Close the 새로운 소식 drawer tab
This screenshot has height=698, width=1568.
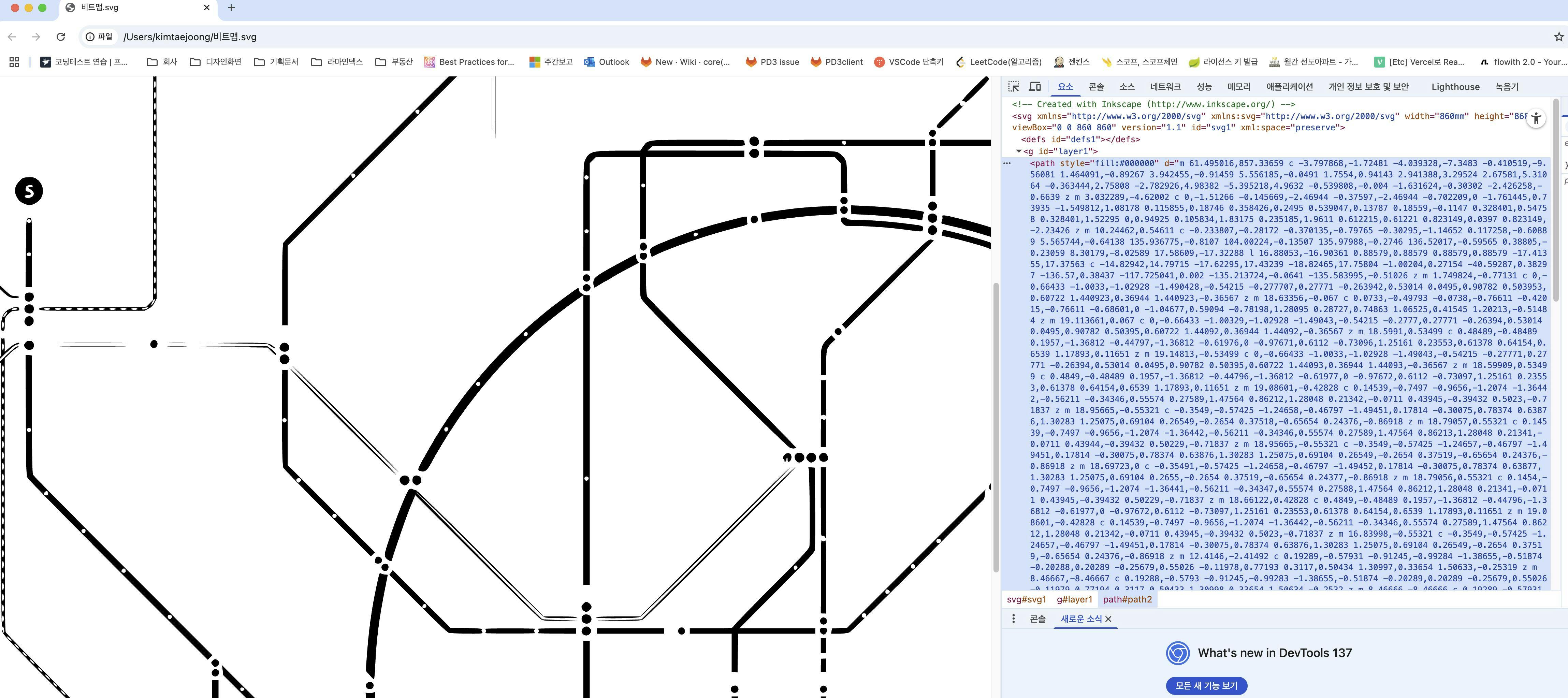[x=1108, y=619]
